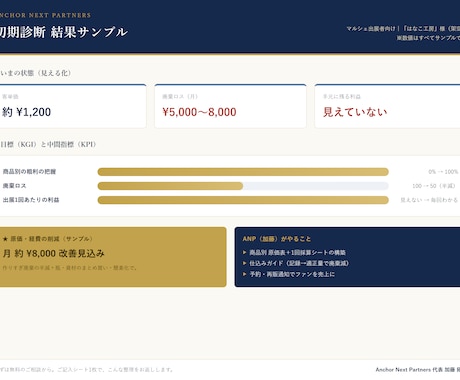Click the ANCHOR NEXT PARTNERS header text
Screen dimensions: 460x380
(x=45, y=15)
